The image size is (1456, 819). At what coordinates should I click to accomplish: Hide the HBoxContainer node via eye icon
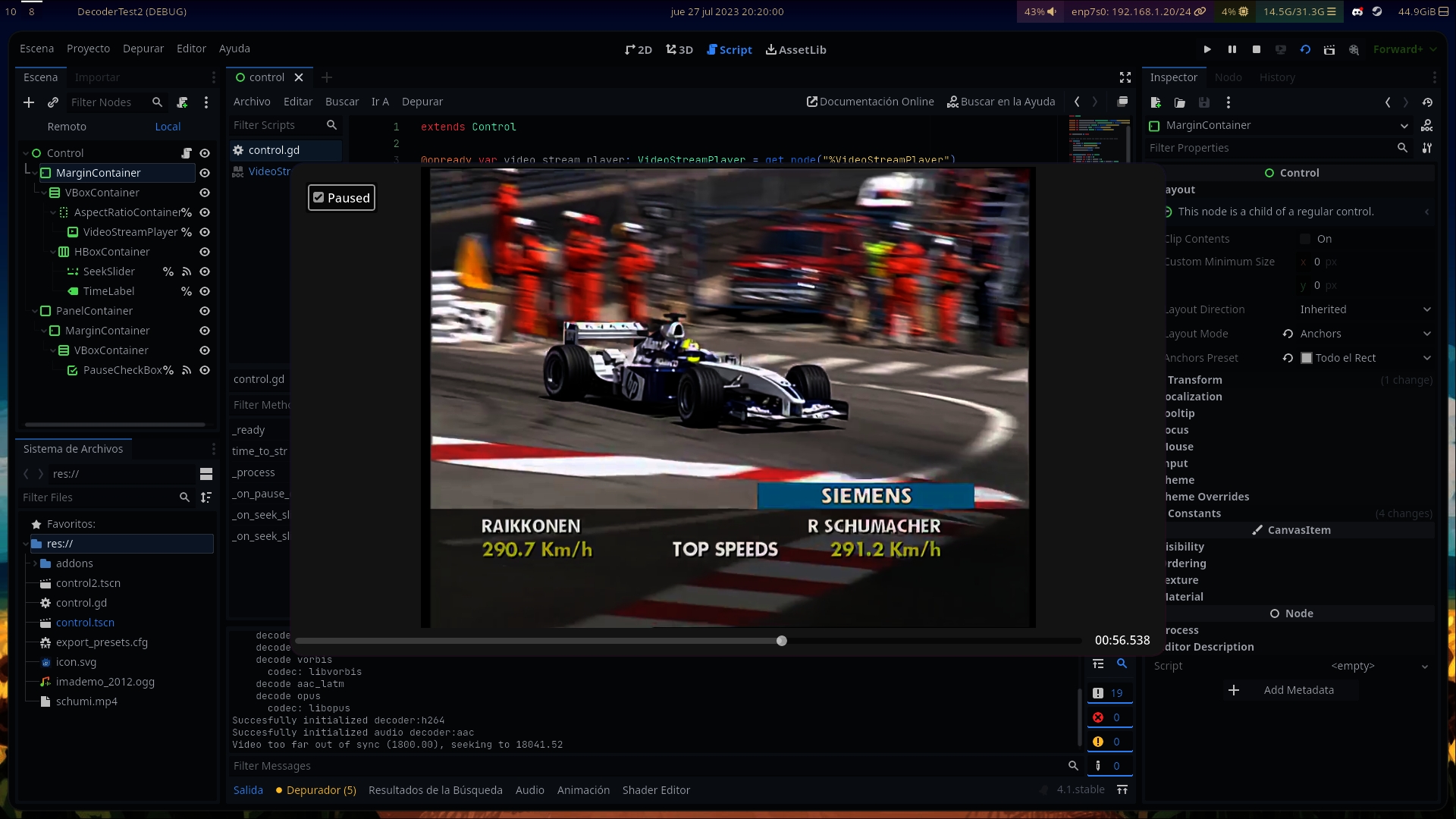205,252
